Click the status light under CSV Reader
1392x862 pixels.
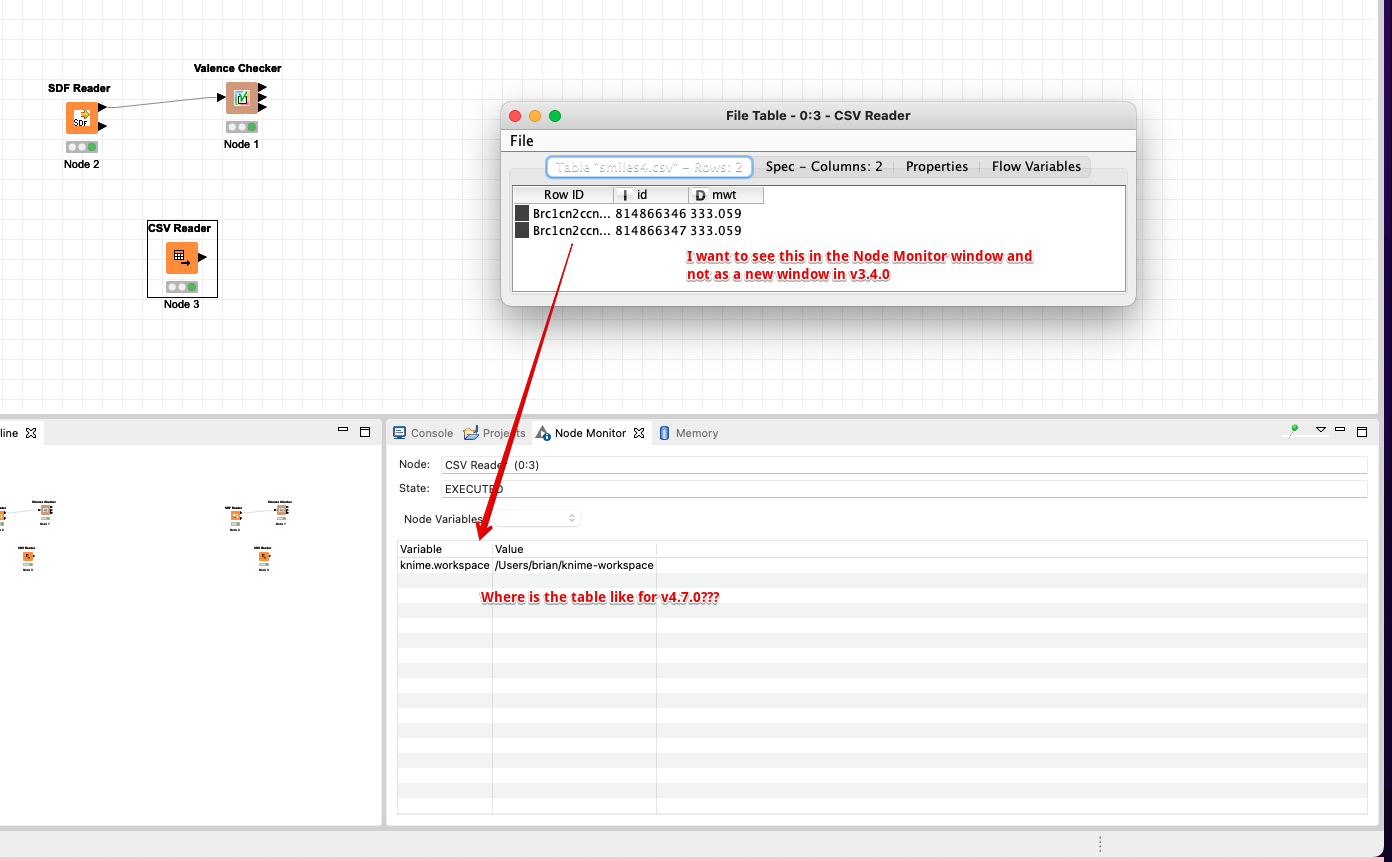[182, 287]
